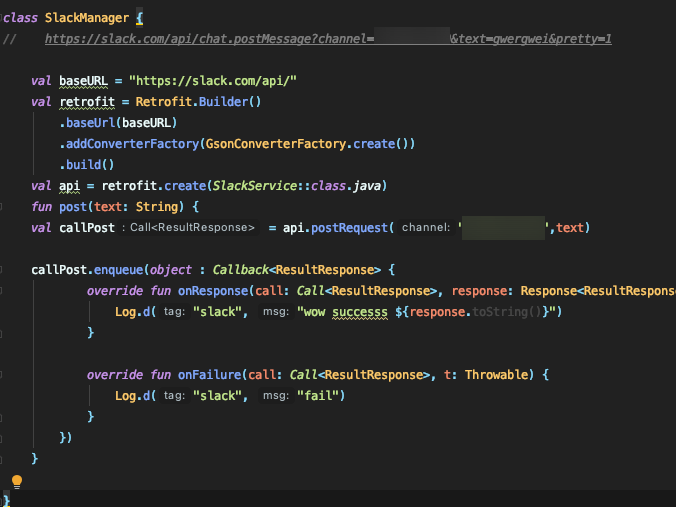The image size is (676, 507).
Task: Click the "slack" tag in onFailure Log.d
Action: coord(217,396)
